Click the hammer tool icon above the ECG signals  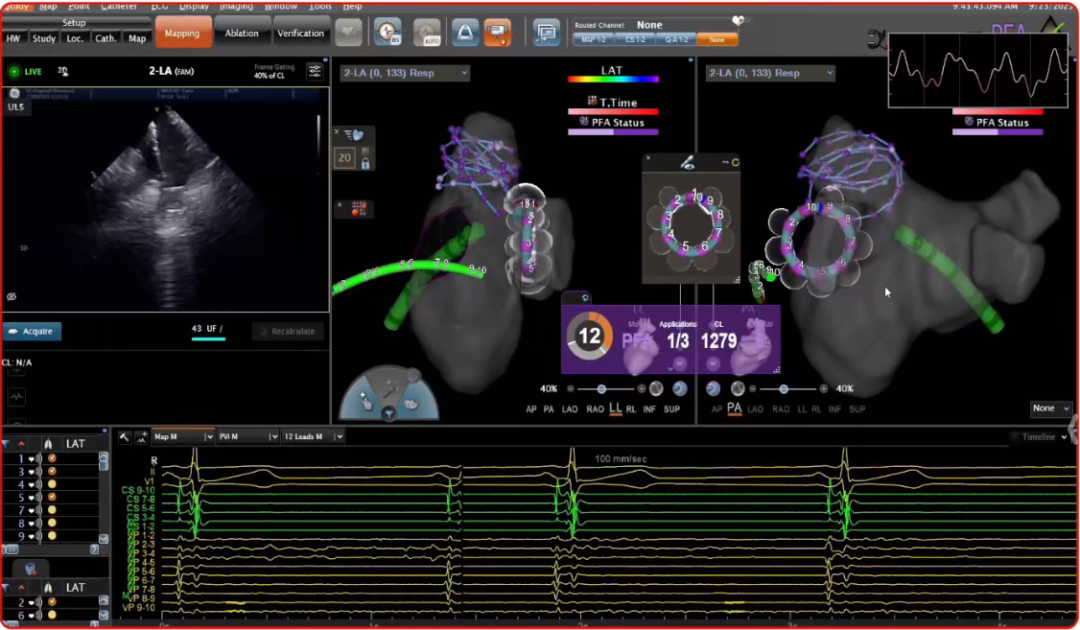click(x=125, y=437)
